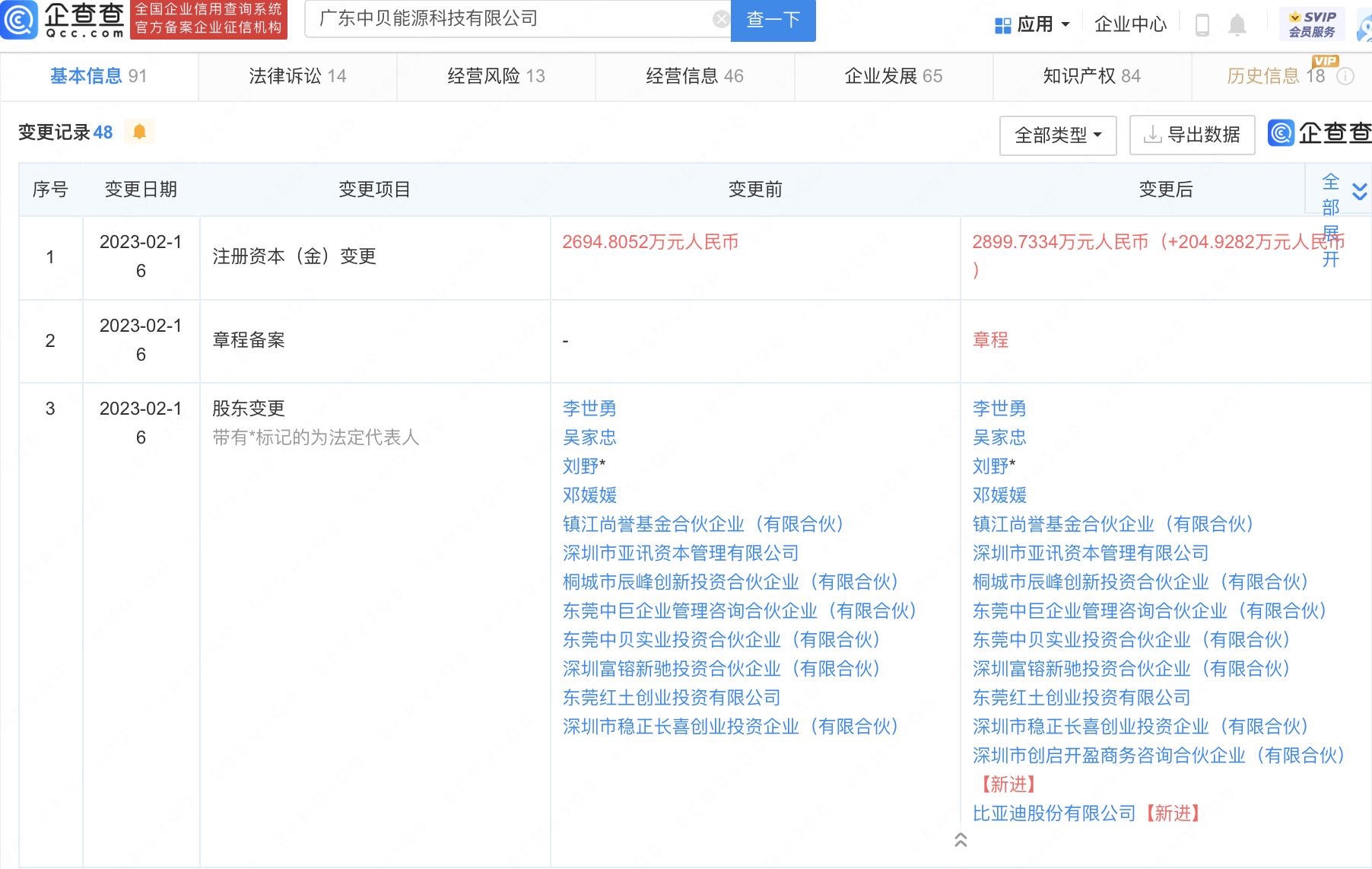This screenshot has width=1372, height=869.
Task: Open 企业中心 in the header
Action: point(1130,25)
